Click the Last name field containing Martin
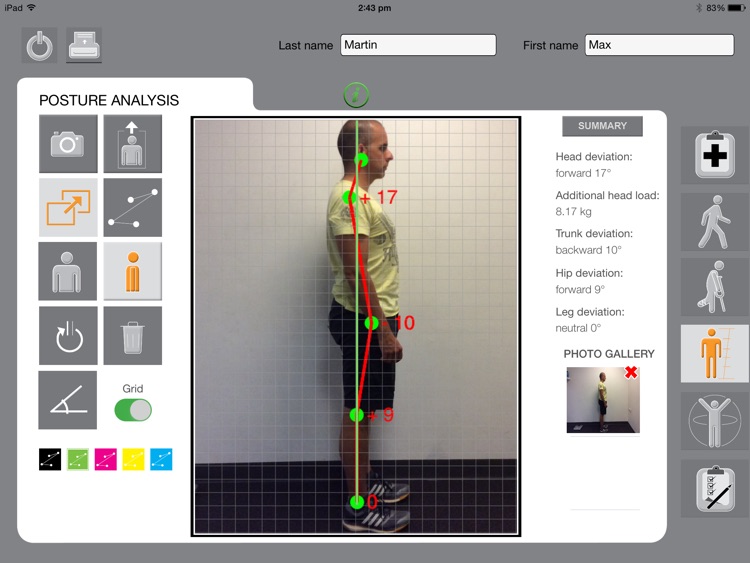 point(418,45)
